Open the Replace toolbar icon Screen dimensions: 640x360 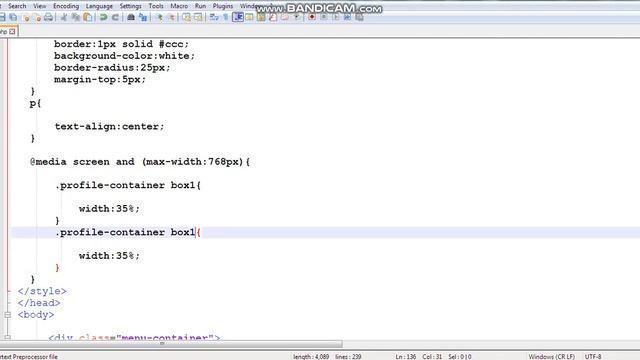[143, 17]
